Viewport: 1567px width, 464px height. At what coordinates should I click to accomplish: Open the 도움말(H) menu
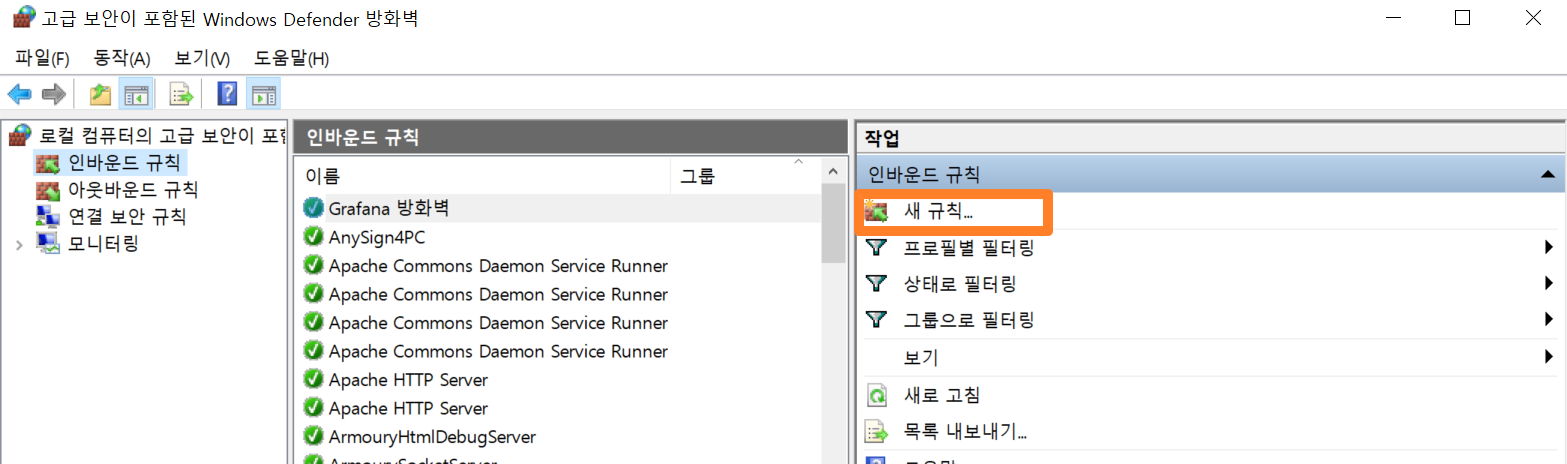click(291, 59)
